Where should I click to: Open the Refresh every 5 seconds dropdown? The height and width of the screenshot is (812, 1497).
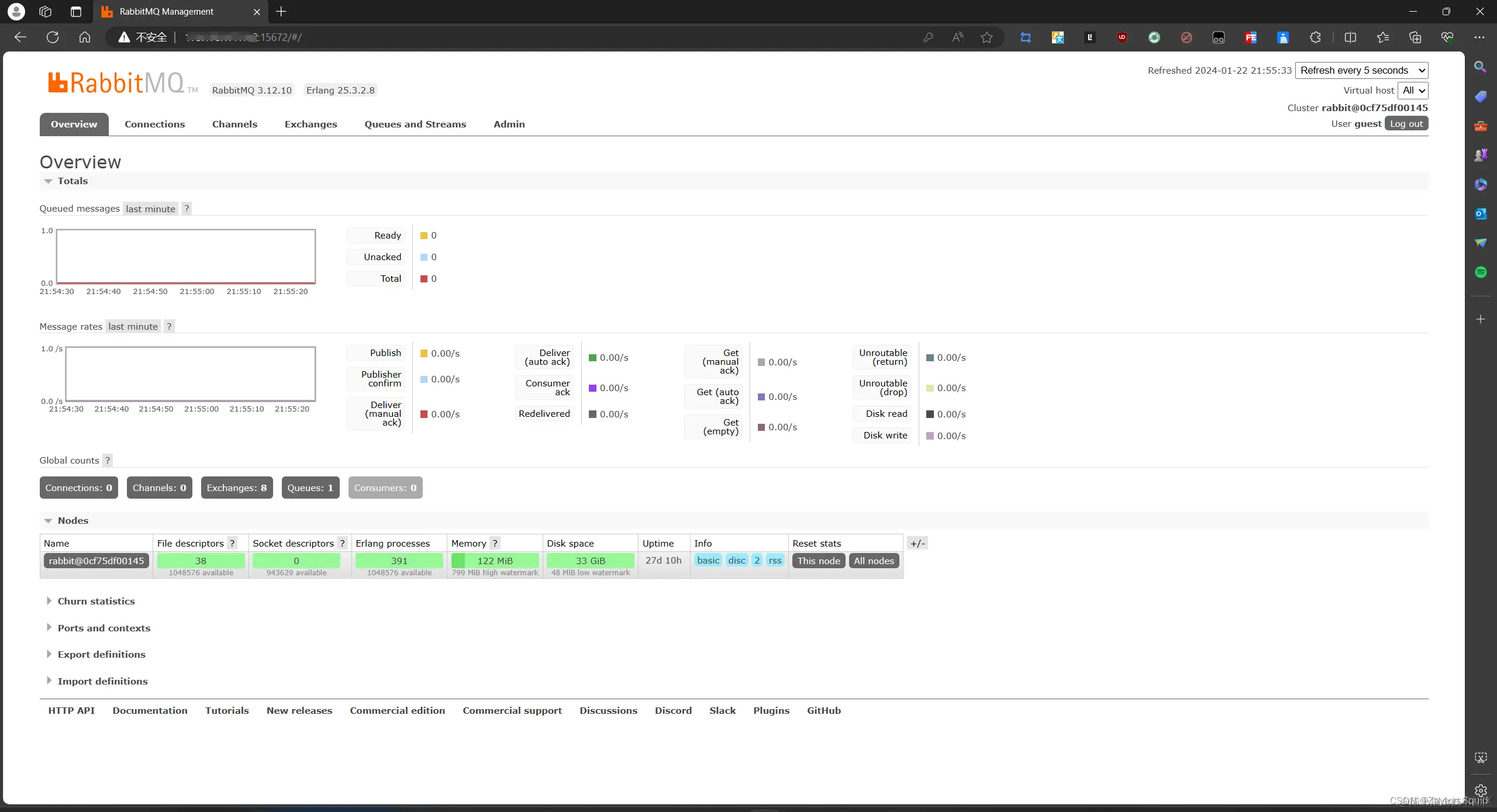tap(1362, 70)
